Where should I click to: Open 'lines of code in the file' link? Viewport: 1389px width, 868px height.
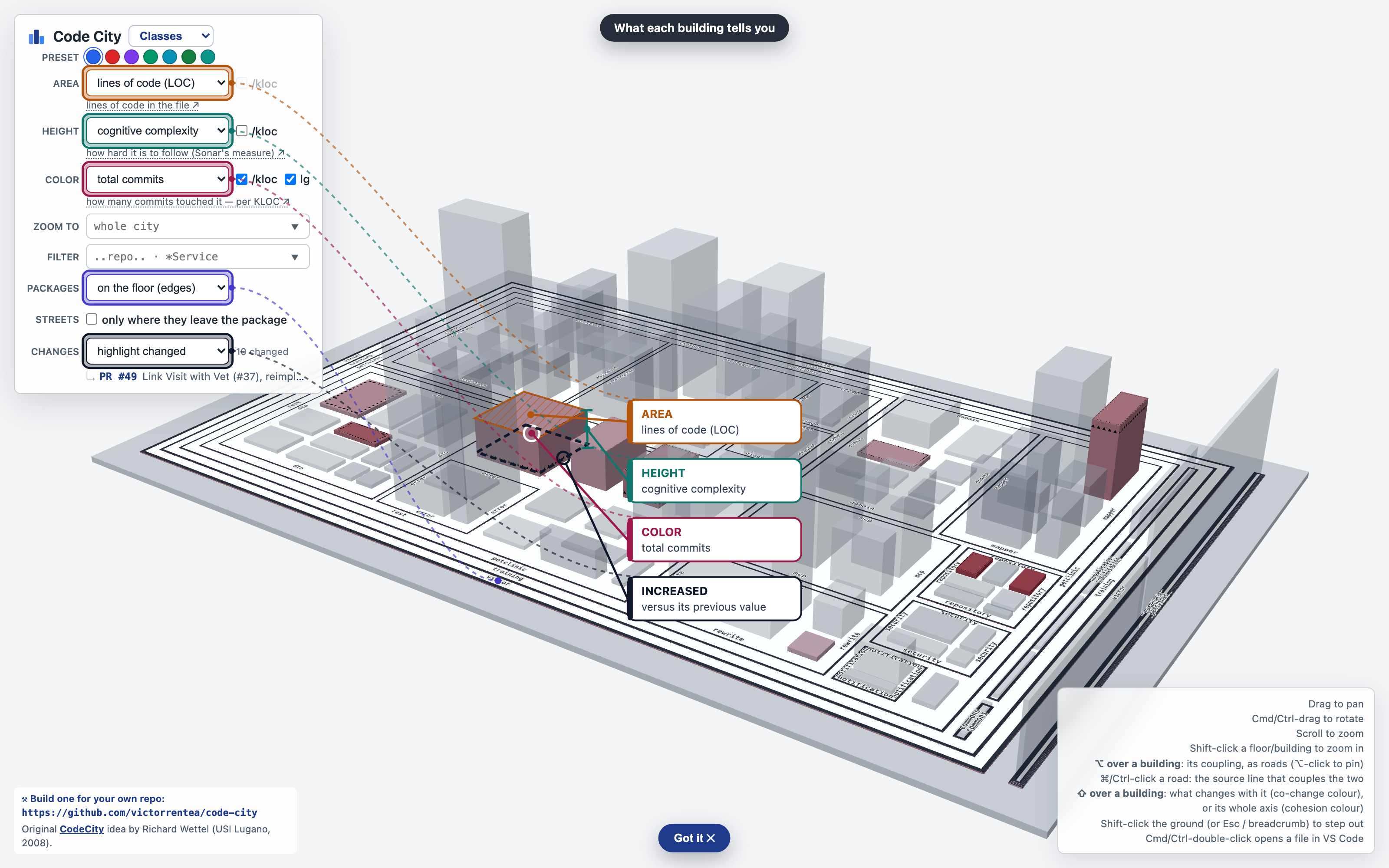pos(142,105)
